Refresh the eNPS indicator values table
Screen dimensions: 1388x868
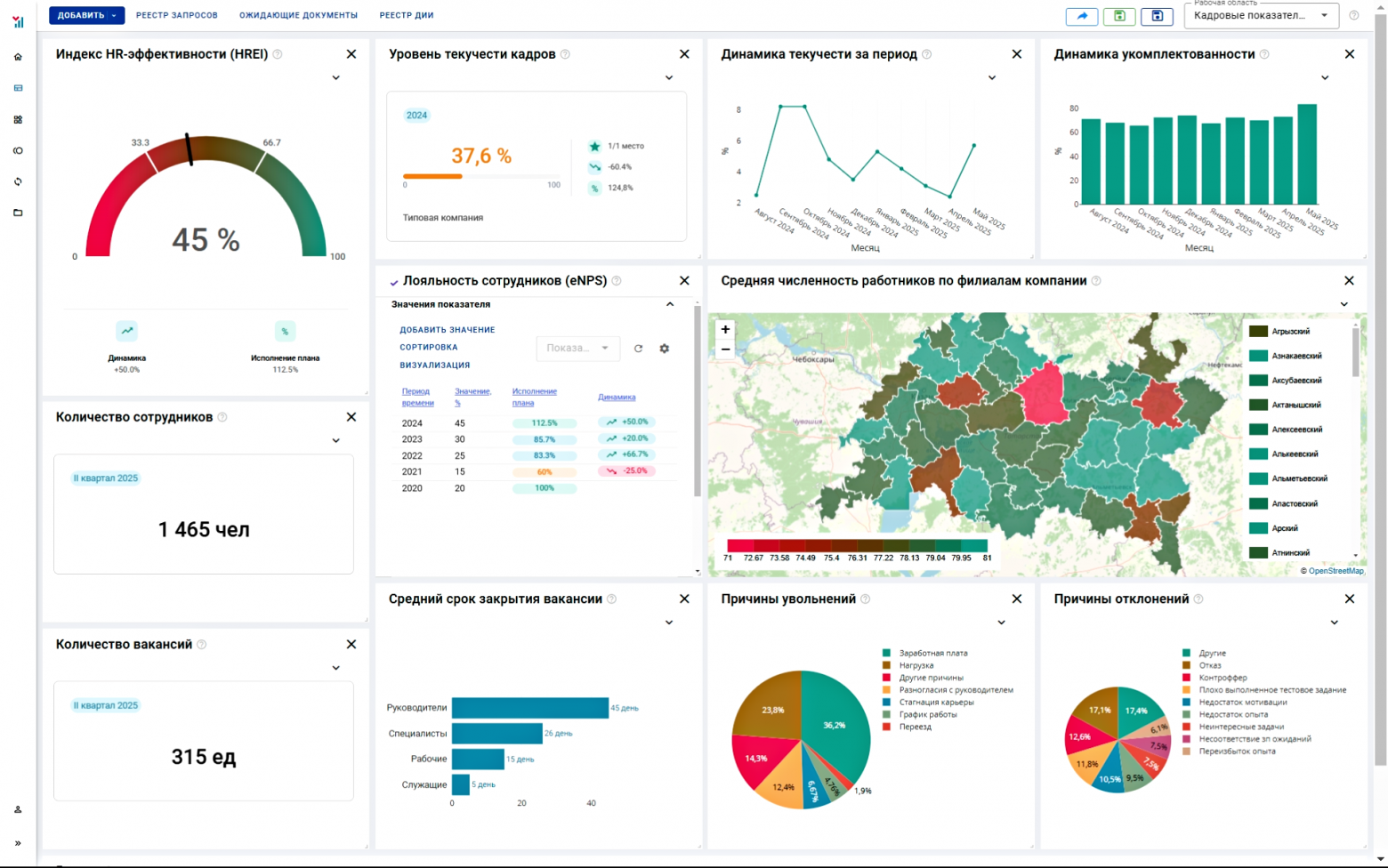click(x=638, y=349)
